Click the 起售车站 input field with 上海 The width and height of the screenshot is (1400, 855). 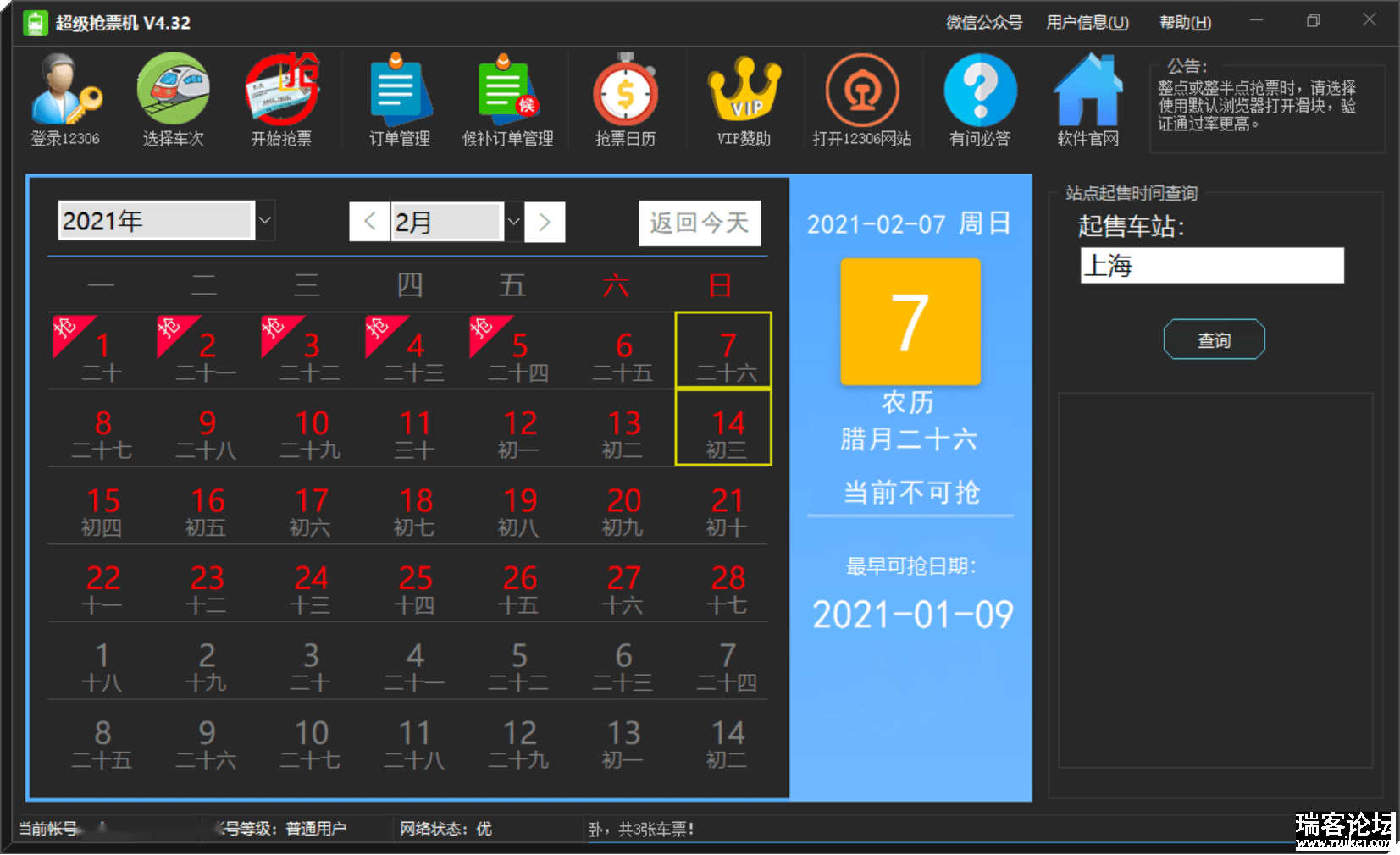[1212, 266]
